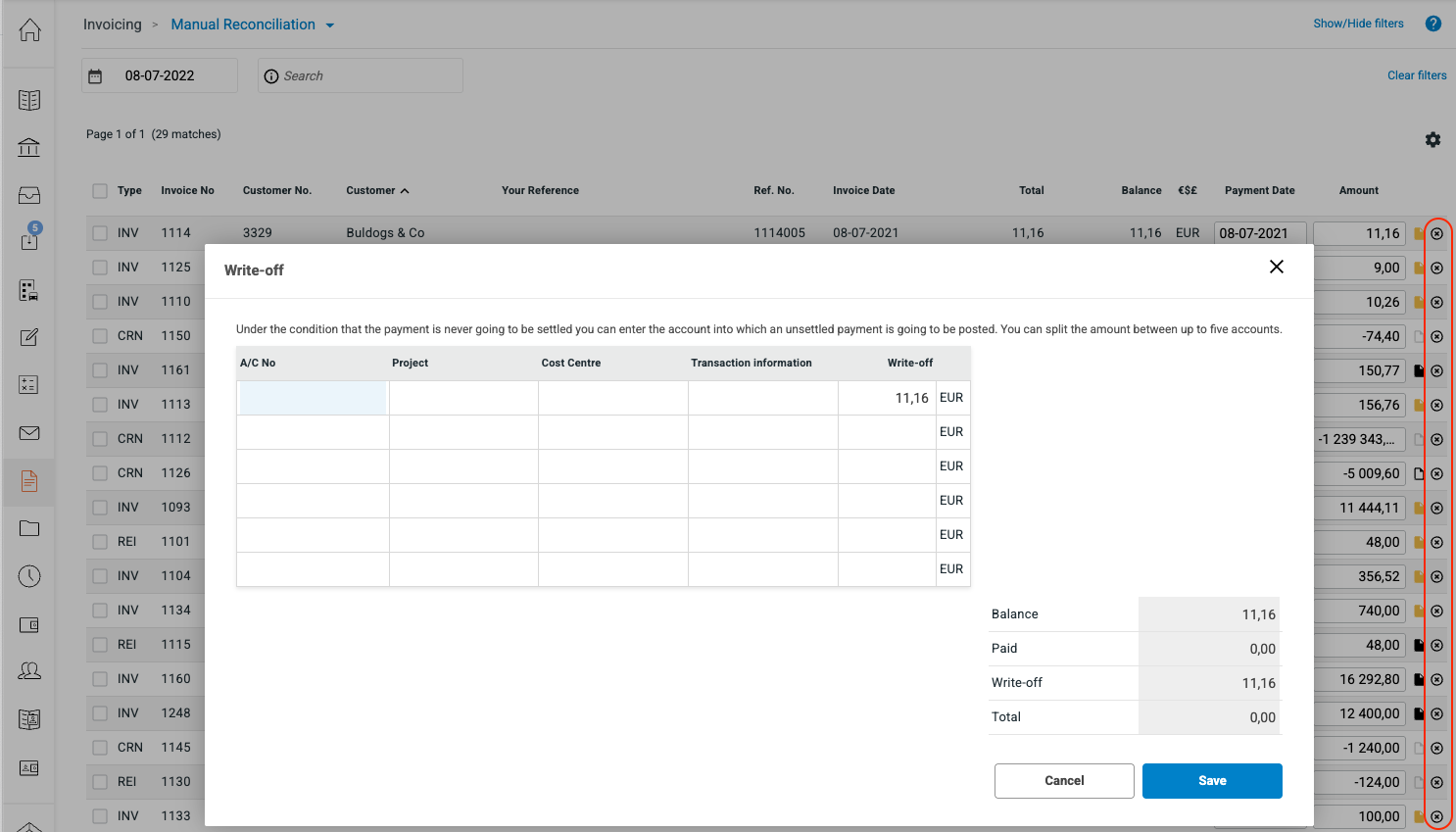Click the first A/C No input cell
Viewport: 1456px width, 832px height.
click(x=313, y=398)
